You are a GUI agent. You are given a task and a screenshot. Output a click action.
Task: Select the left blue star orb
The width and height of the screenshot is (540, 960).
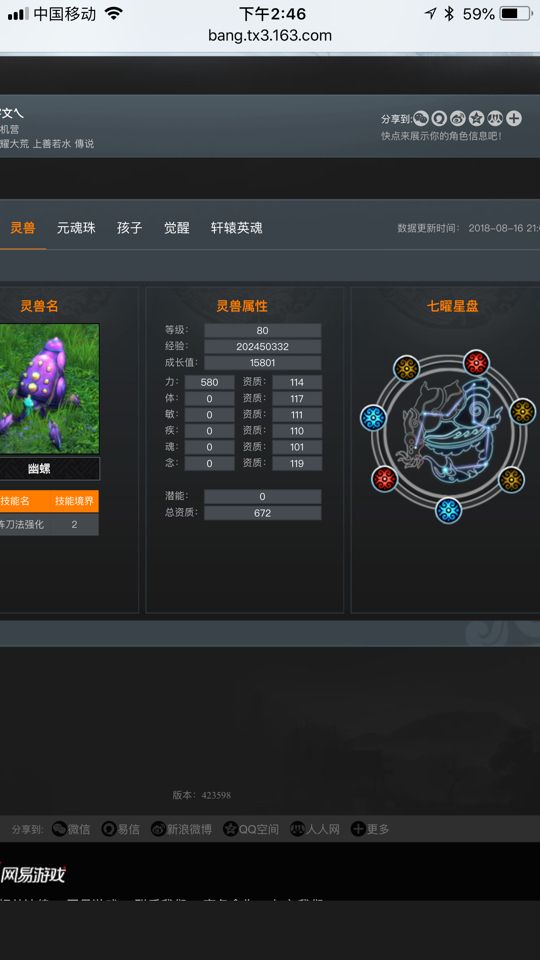click(373, 418)
